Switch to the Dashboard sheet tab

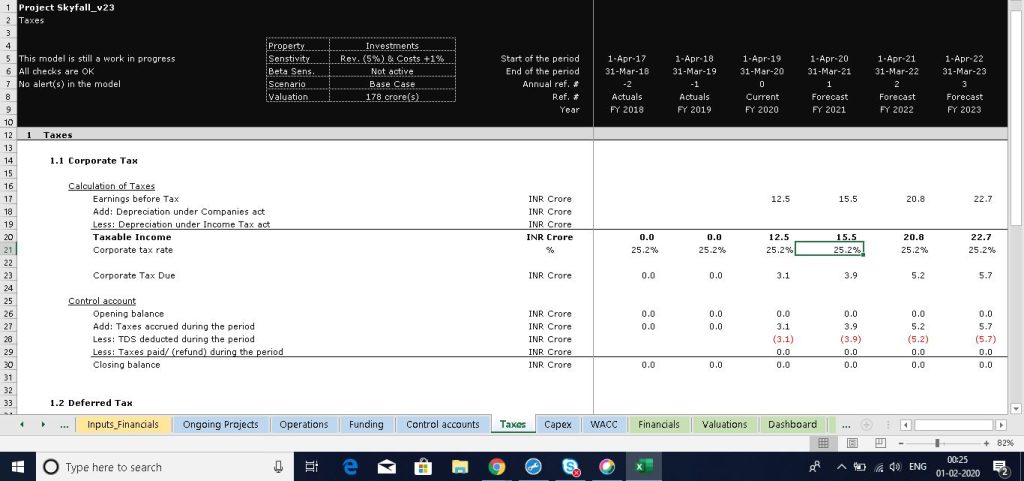(x=792, y=424)
